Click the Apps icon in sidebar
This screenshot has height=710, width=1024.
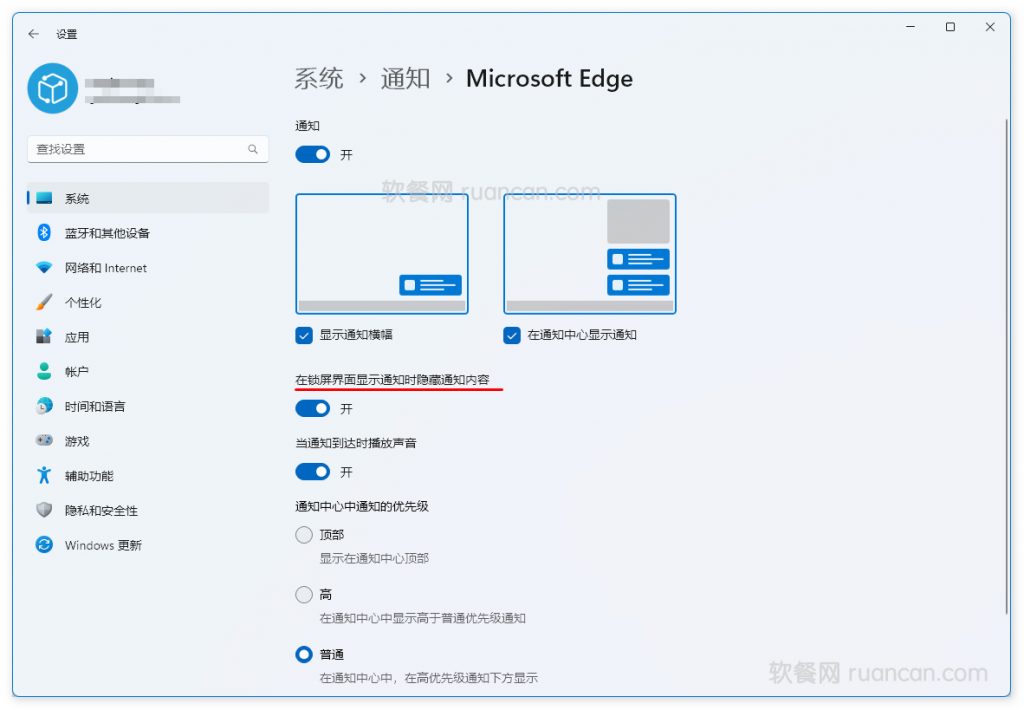click(44, 337)
